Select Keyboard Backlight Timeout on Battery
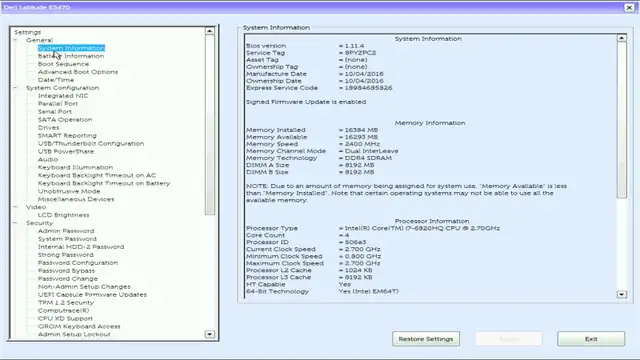The image size is (640, 360). click(104, 183)
